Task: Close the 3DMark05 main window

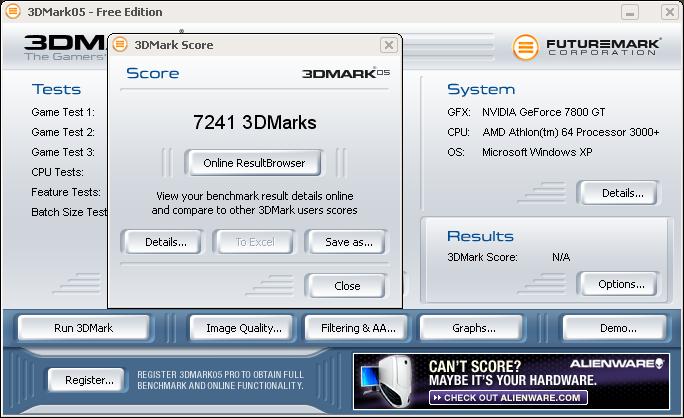Action: (x=669, y=12)
